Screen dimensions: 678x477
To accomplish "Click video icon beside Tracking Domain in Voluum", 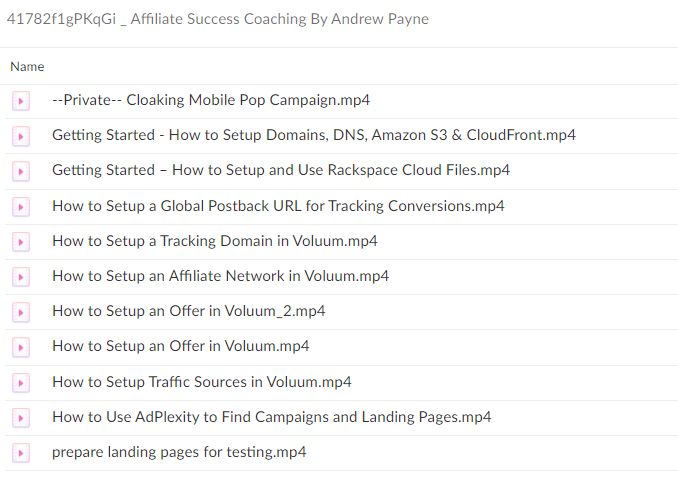I will click(20, 241).
